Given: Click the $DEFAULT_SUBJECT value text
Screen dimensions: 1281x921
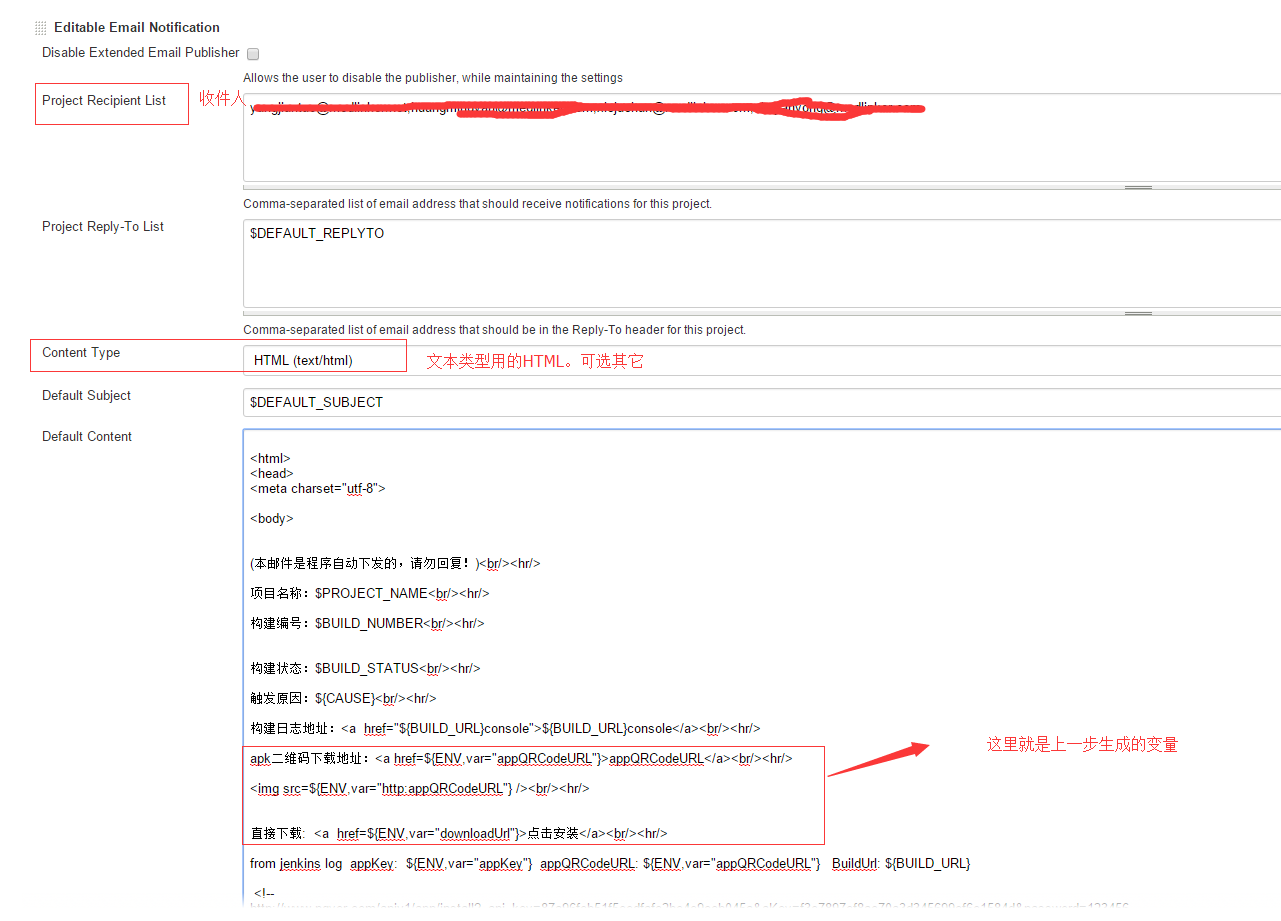Looking at the screenshot, I should [316, 402].
